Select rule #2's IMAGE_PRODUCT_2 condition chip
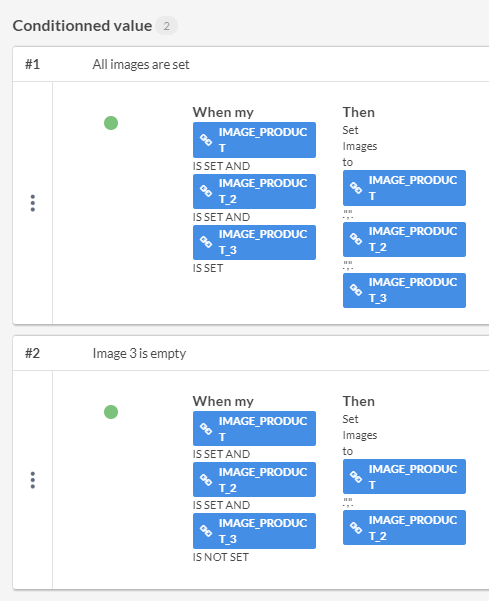The image size is (489, 601). pos(254,479)
